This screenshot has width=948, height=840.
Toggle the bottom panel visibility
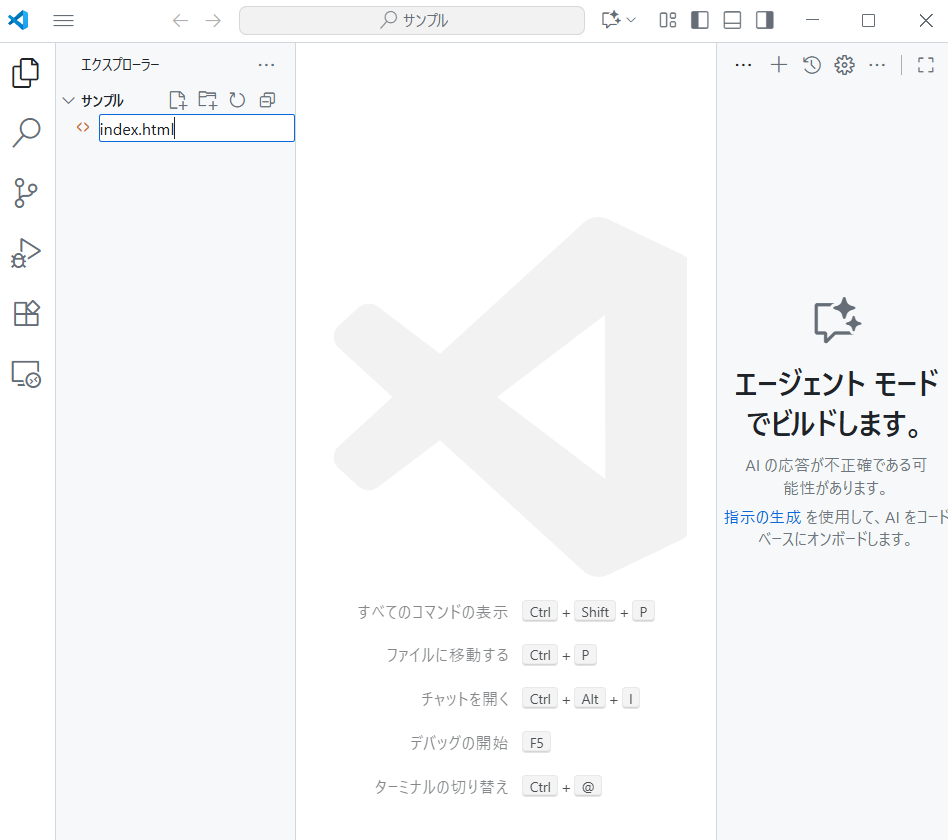[x=732, y=20]
